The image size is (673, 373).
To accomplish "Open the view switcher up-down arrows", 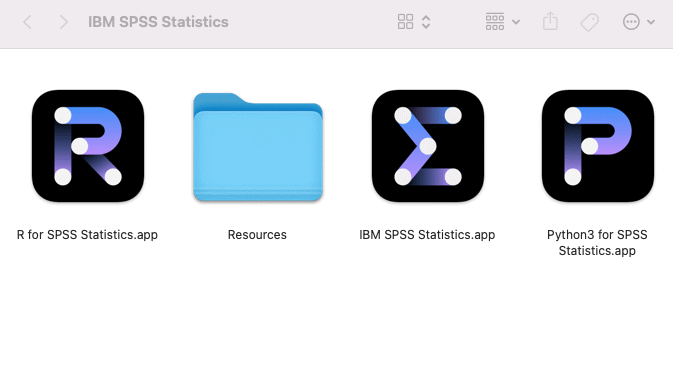I will pos(426,22).
